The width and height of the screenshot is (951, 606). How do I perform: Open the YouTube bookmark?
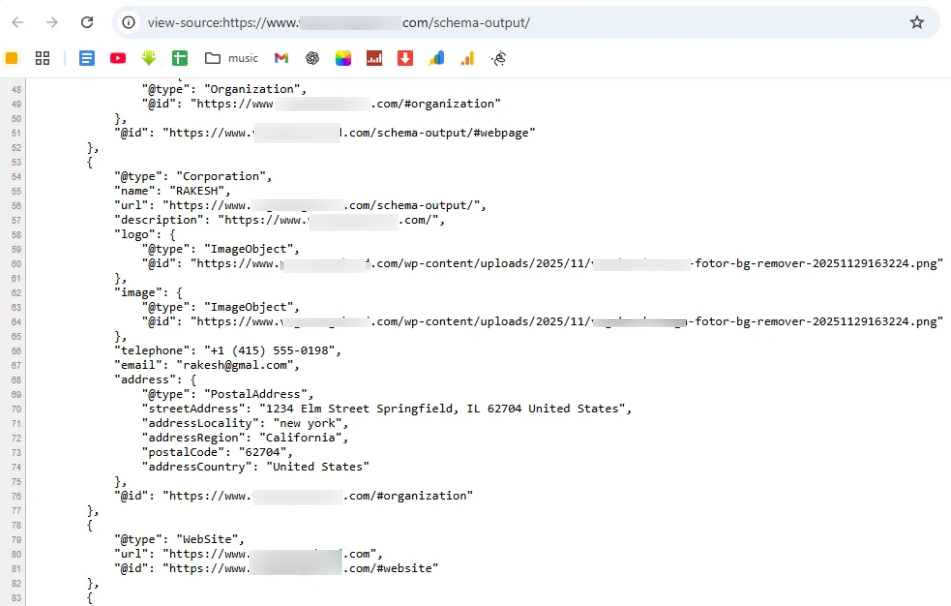(117, 58)
